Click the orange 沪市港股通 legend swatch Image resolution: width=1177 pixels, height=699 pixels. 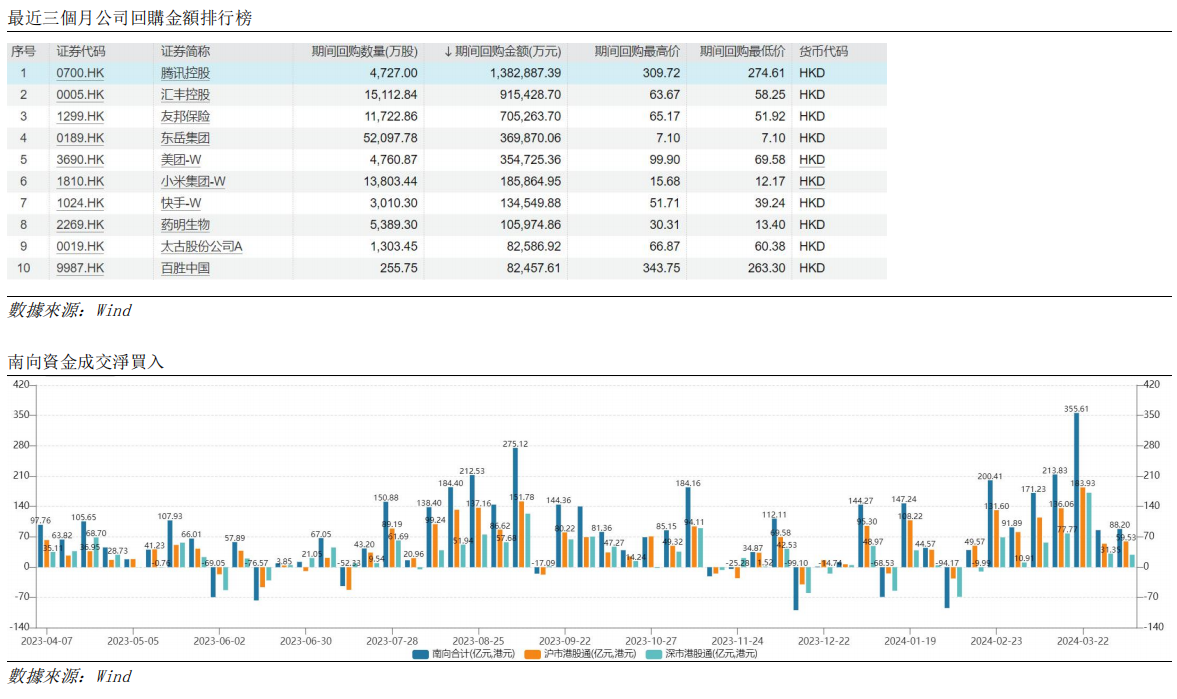coord(532,655)
